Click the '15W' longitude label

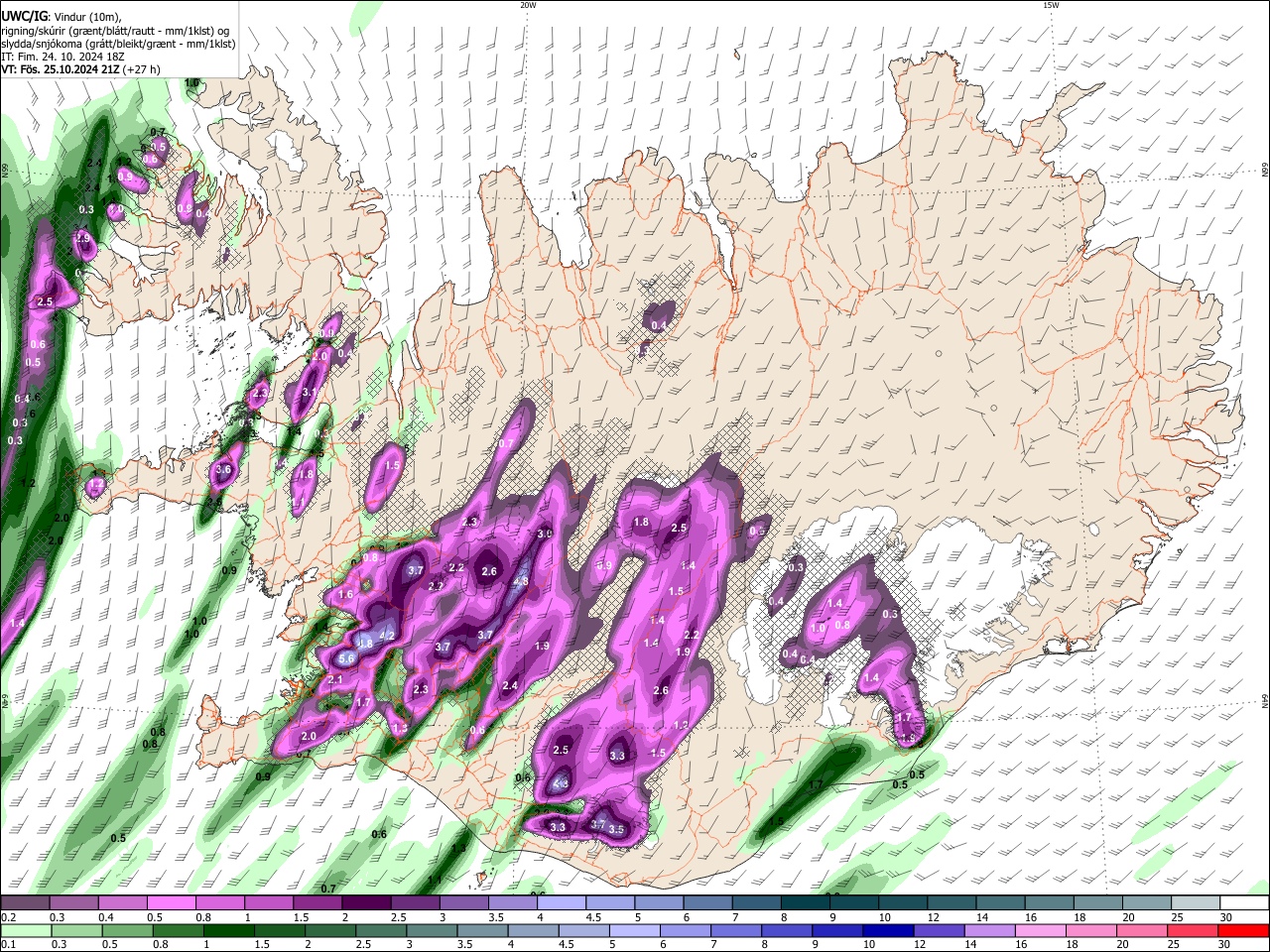click(1052, 5)
